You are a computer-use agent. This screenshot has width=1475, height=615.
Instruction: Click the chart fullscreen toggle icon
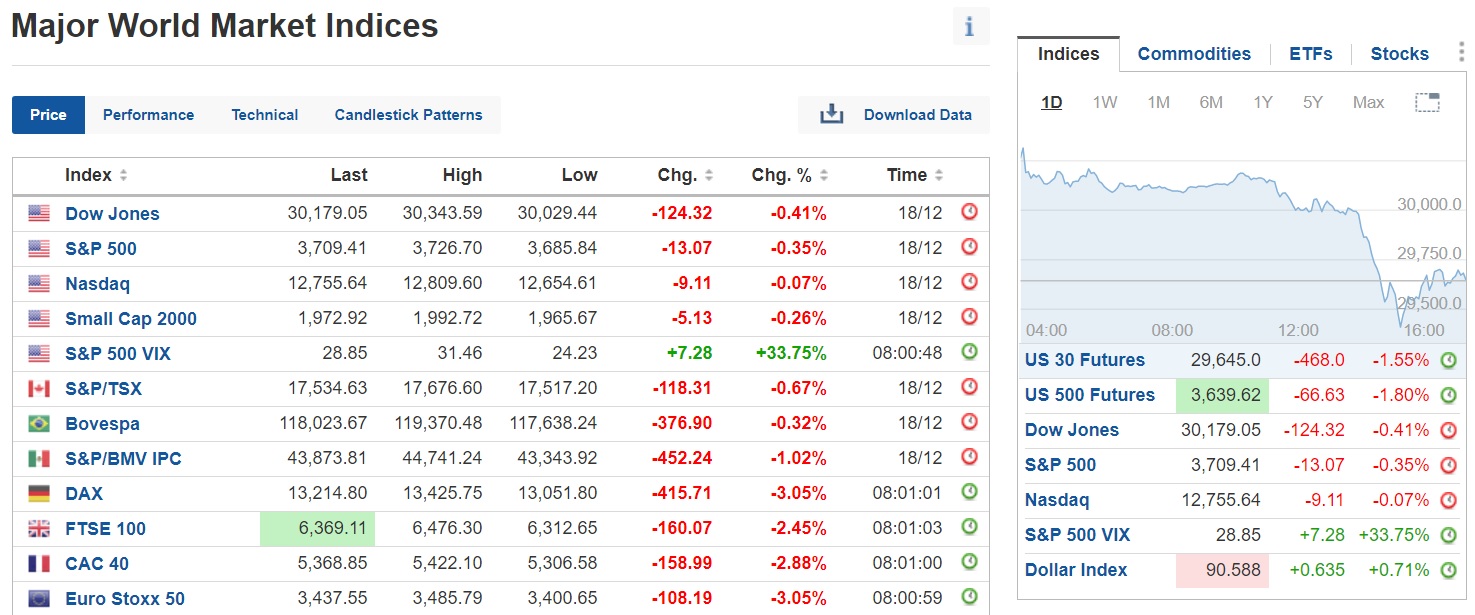[x=1427, y=102]
